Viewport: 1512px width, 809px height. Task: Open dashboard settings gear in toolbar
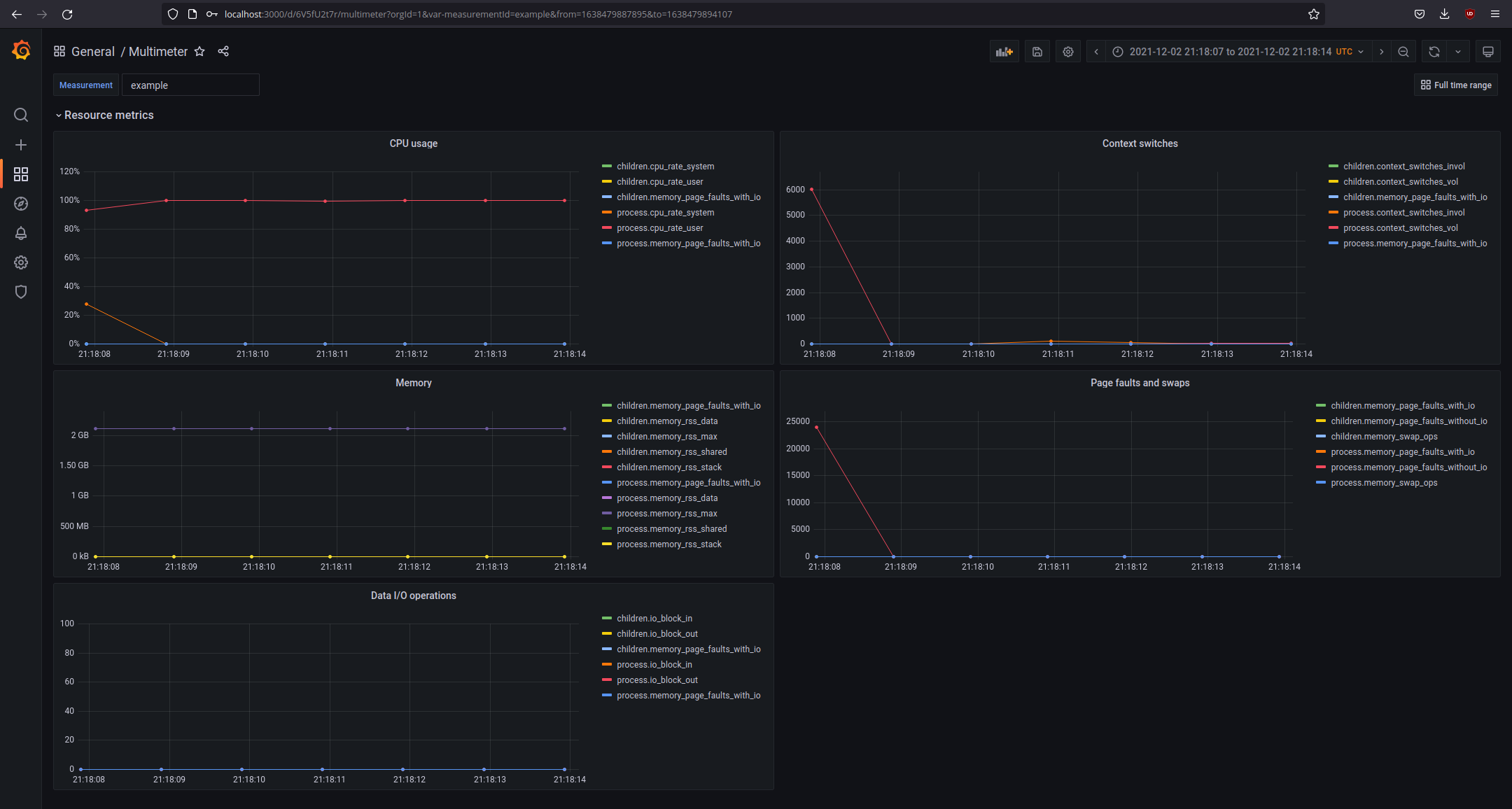point(1068,52)
